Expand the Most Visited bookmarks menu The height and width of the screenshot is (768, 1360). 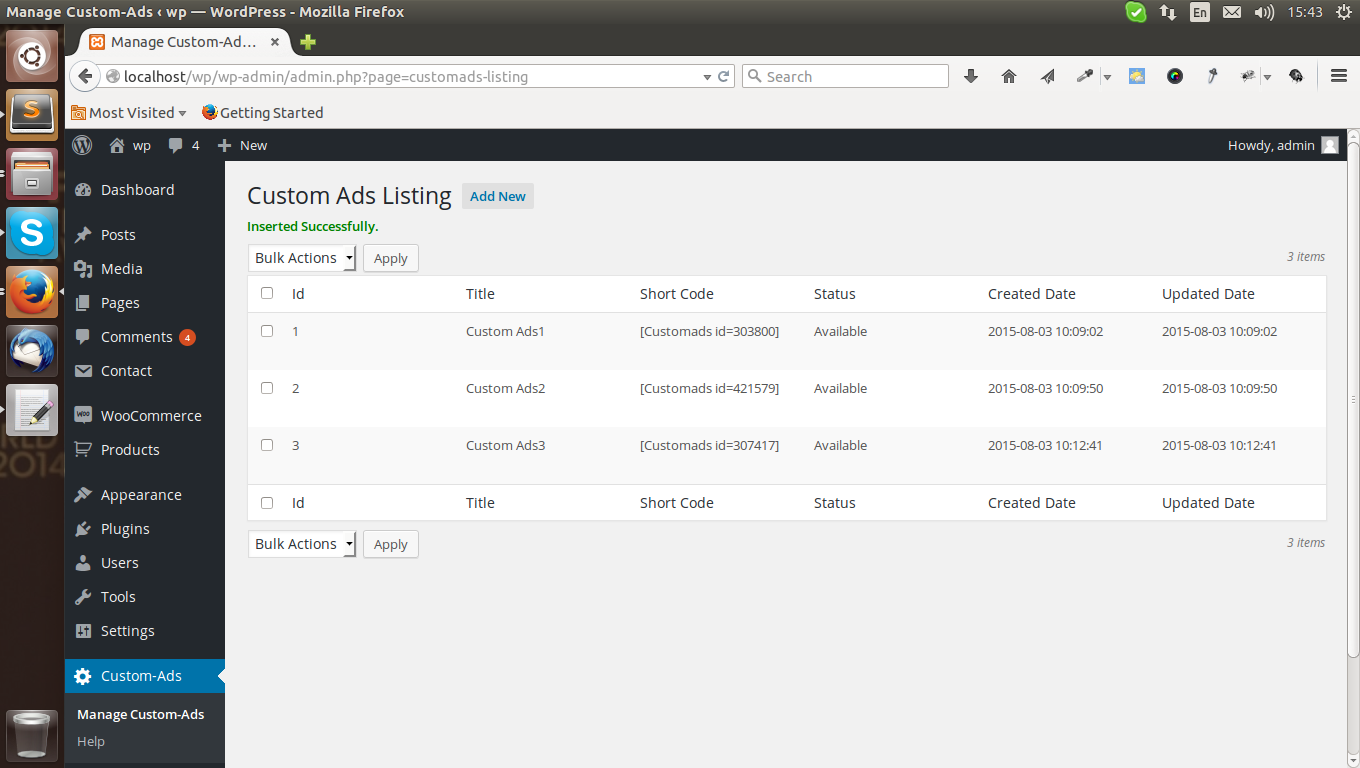click(x=129, y=113)
